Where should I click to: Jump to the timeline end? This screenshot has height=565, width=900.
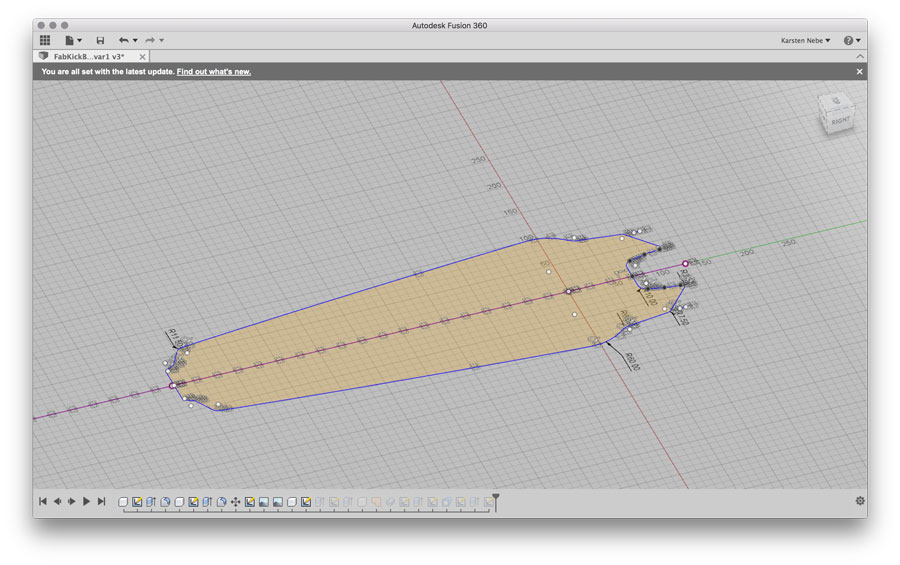coord(102,501)
